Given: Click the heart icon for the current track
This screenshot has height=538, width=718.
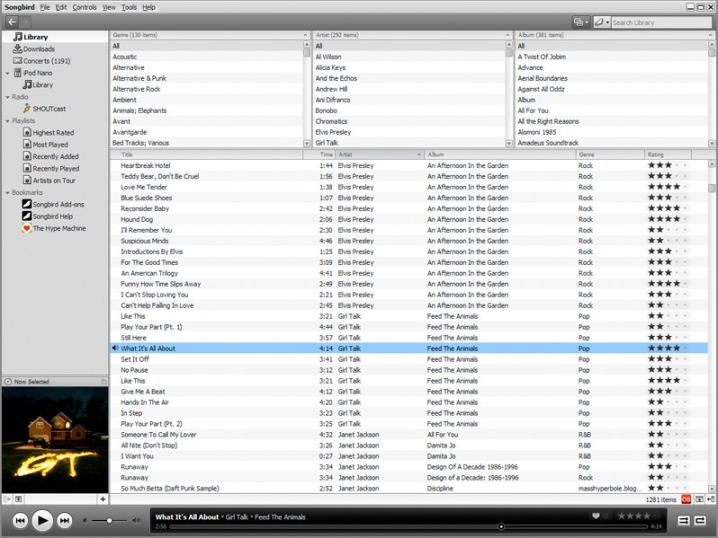Looking at the screenshot, I should (x=595, y=516).
